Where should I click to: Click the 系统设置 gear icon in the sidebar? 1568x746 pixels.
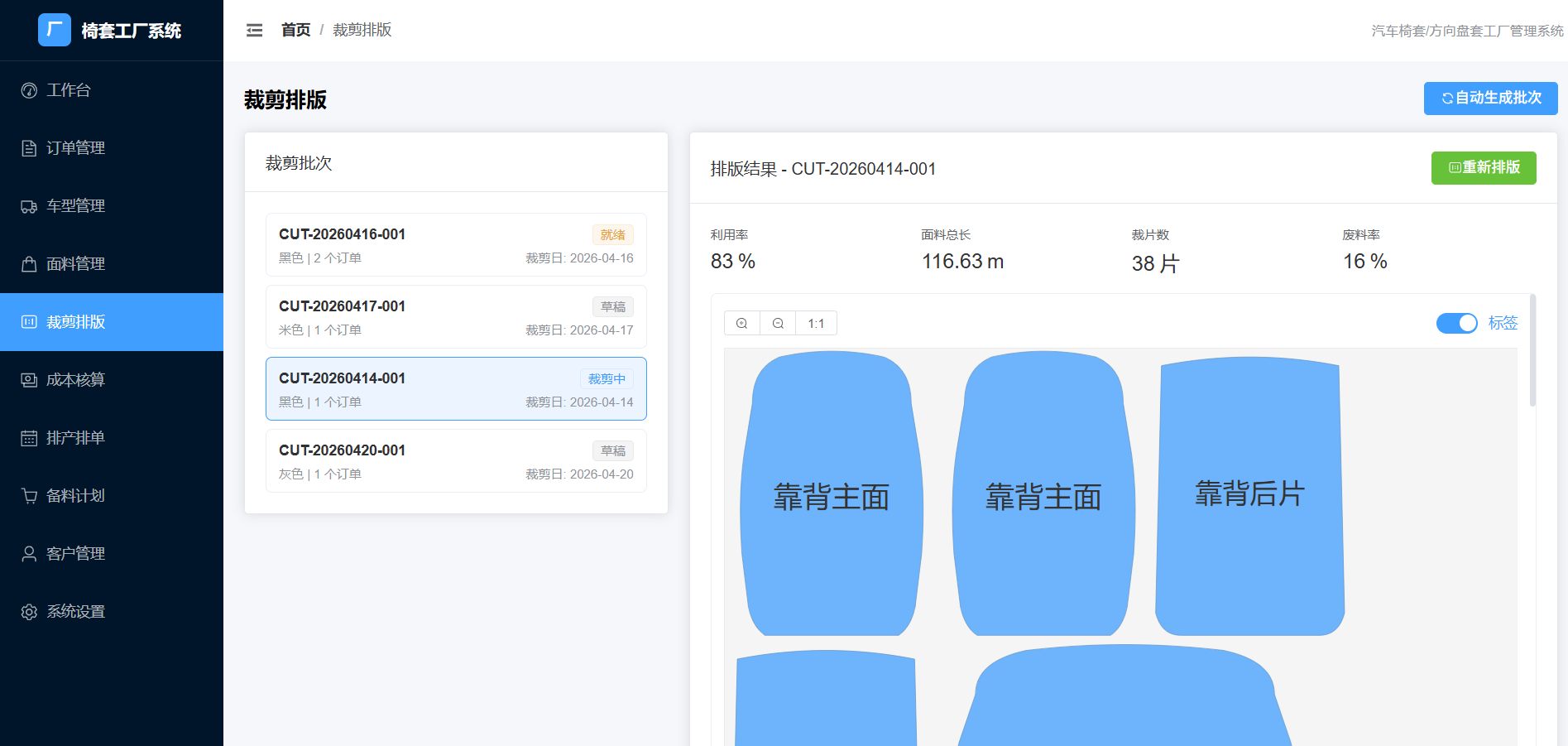pyautogui.click(x=29, y=612)
